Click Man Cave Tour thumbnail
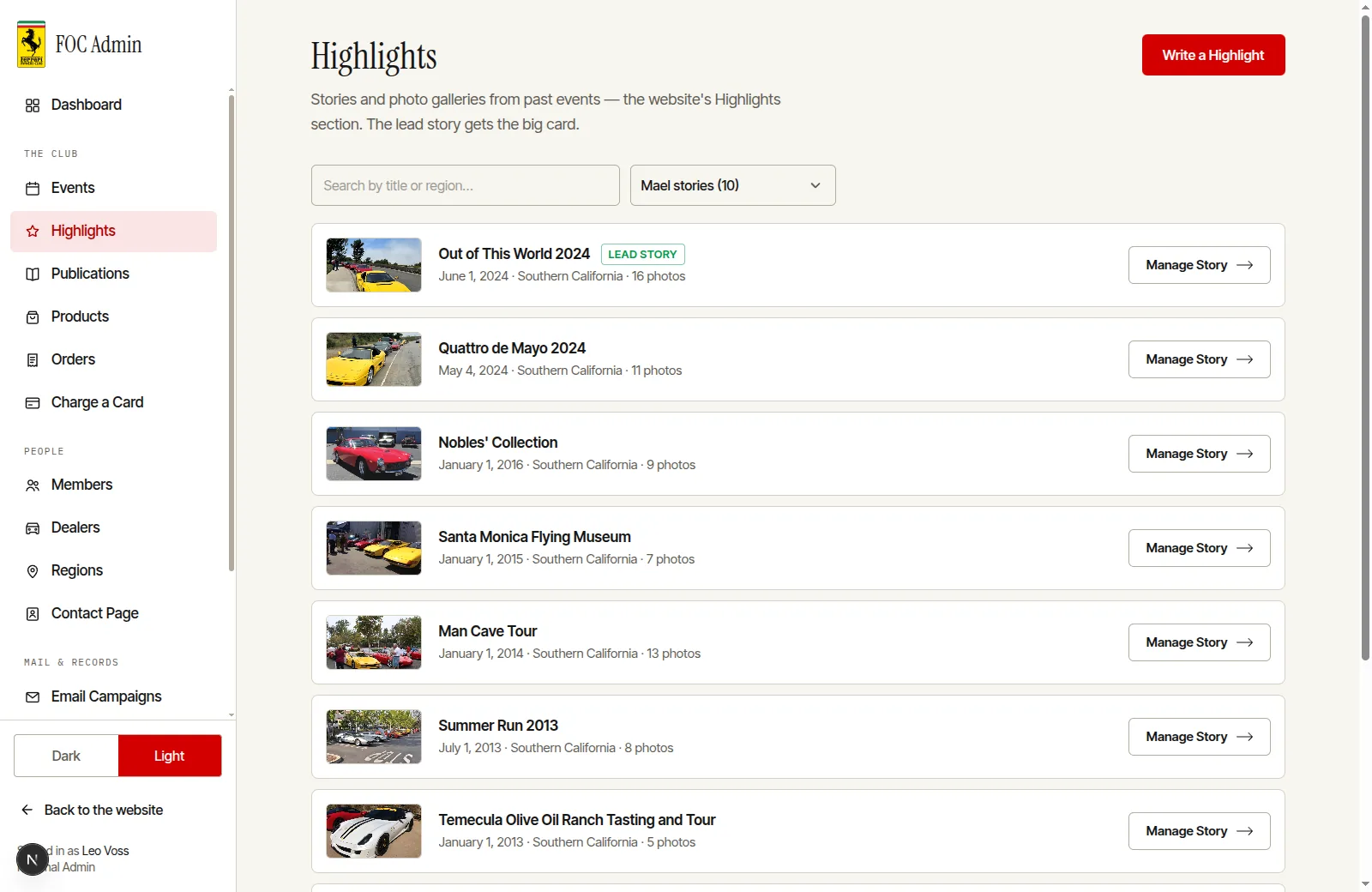This screenshot has height=892, width=1372. point(374,642)
